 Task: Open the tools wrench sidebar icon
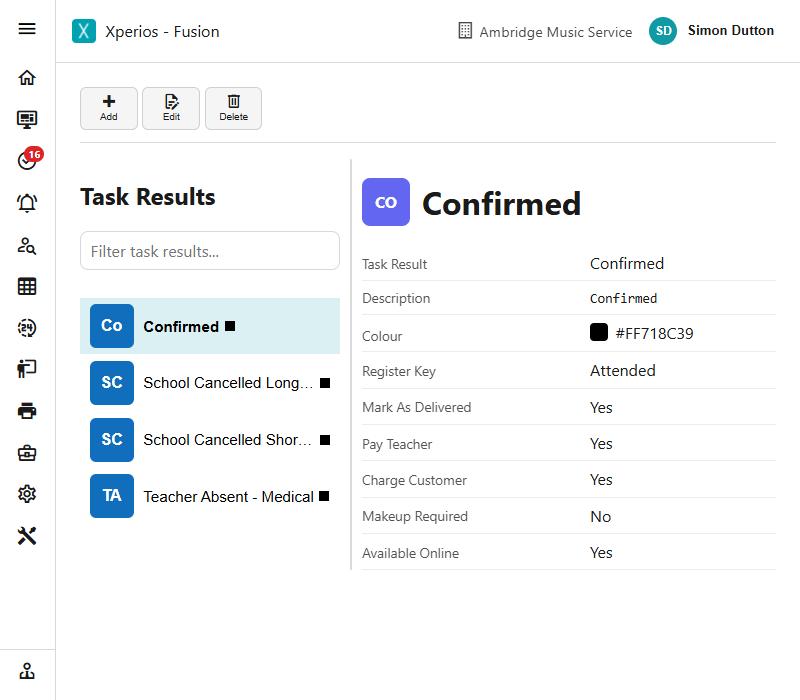point(27,536)
